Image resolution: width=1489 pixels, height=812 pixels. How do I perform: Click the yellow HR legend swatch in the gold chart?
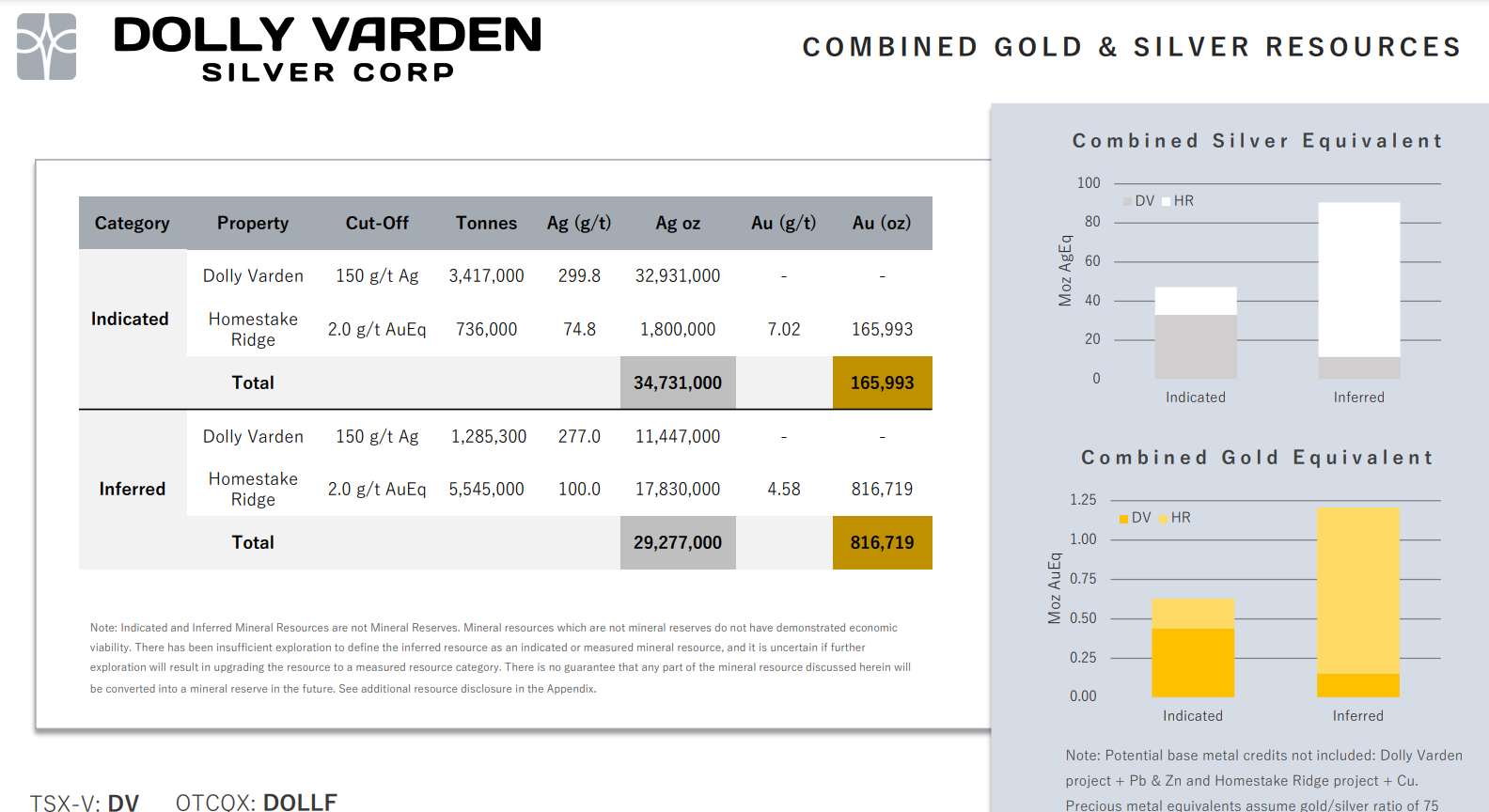(1164, 519)
